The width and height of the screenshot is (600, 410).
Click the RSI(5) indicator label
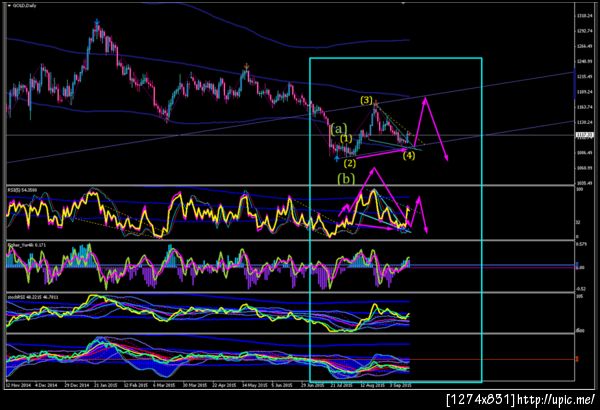[x=23, y=190]
